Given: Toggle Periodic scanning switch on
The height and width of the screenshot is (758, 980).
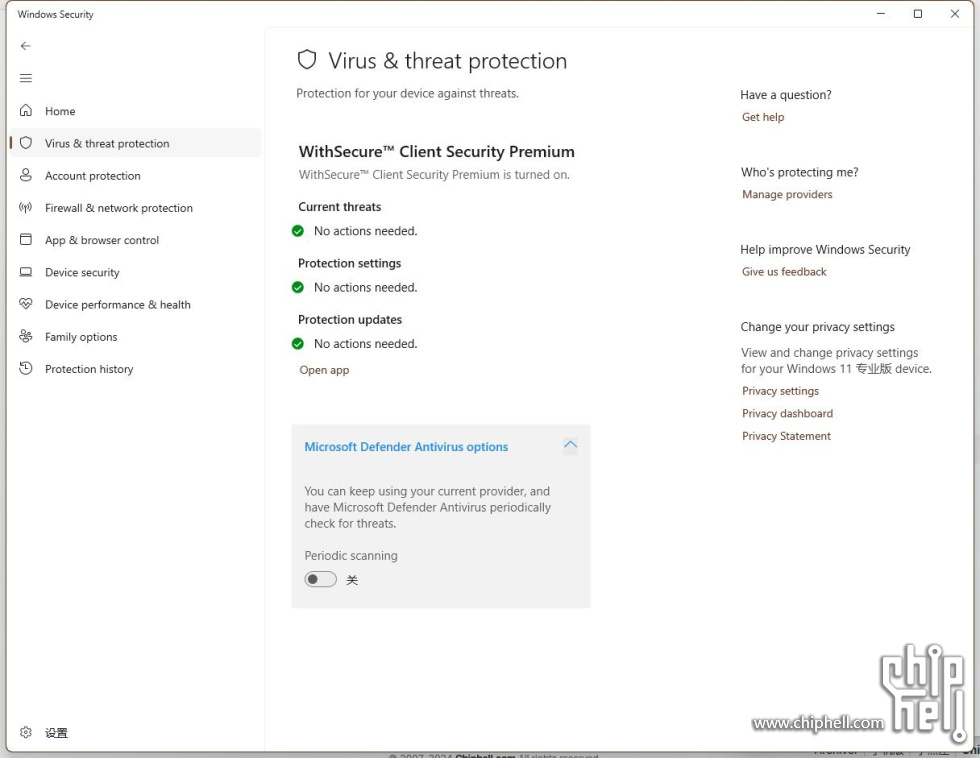Looking at the screenshot, I should tap(321, 580).
